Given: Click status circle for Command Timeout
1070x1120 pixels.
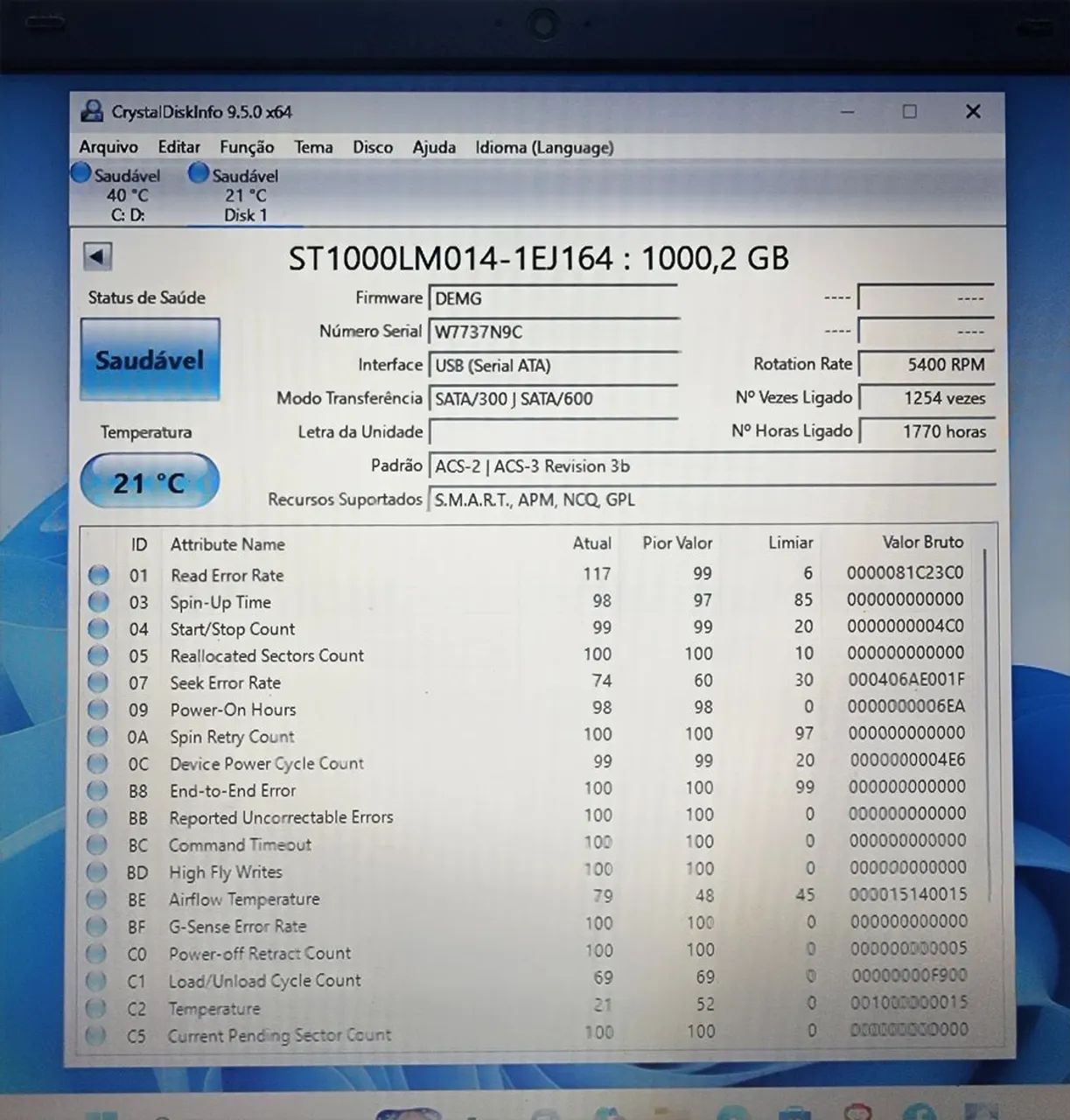Looking at the screenshot, I should click(x=98, y=845).
